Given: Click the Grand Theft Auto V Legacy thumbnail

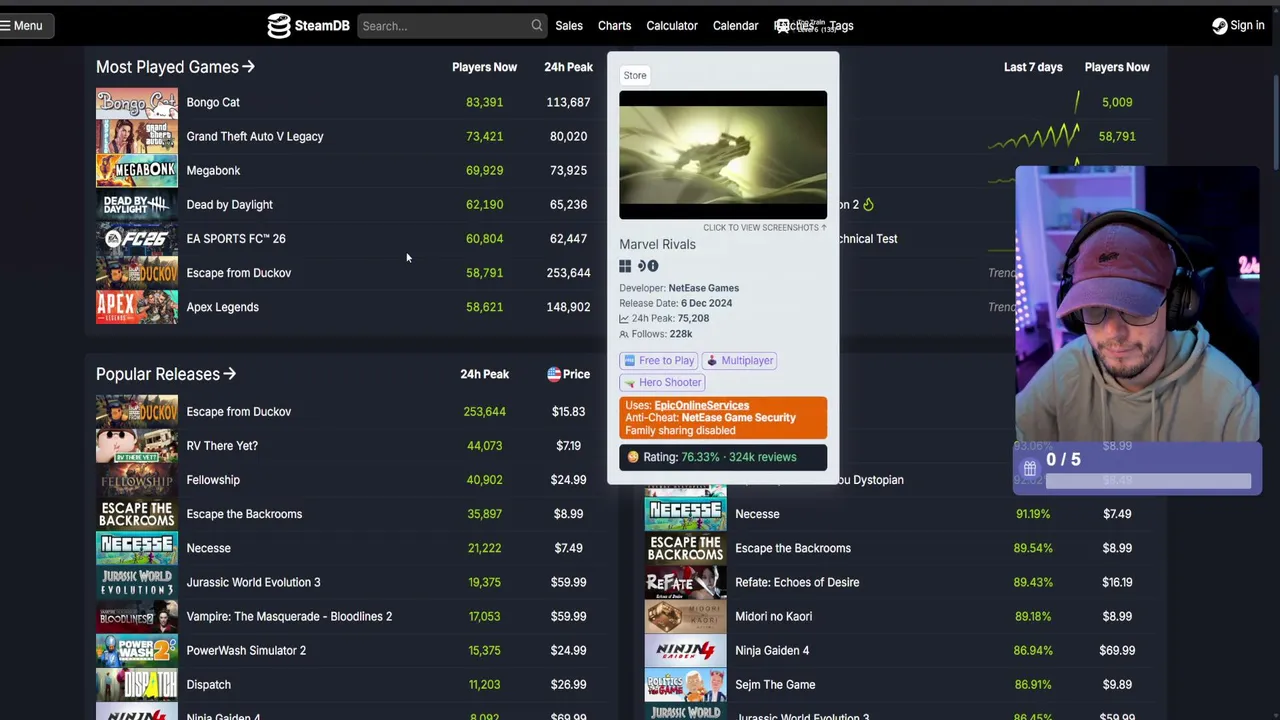Looking at the screenshot, I should click(x=137, y=136).
